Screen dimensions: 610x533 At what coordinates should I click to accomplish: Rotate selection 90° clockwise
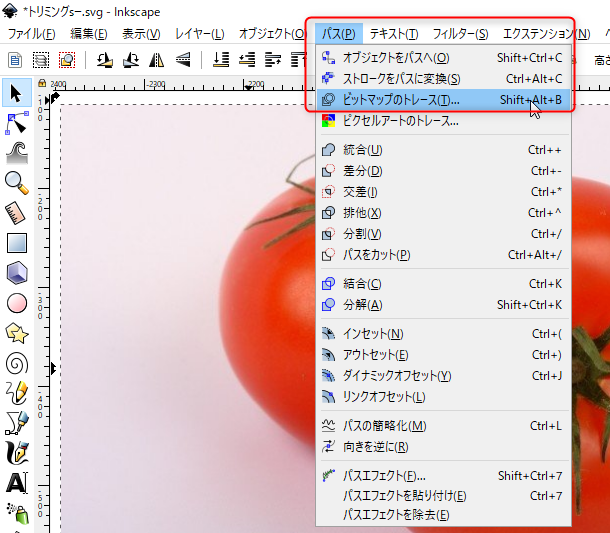[x=131, y=60]
